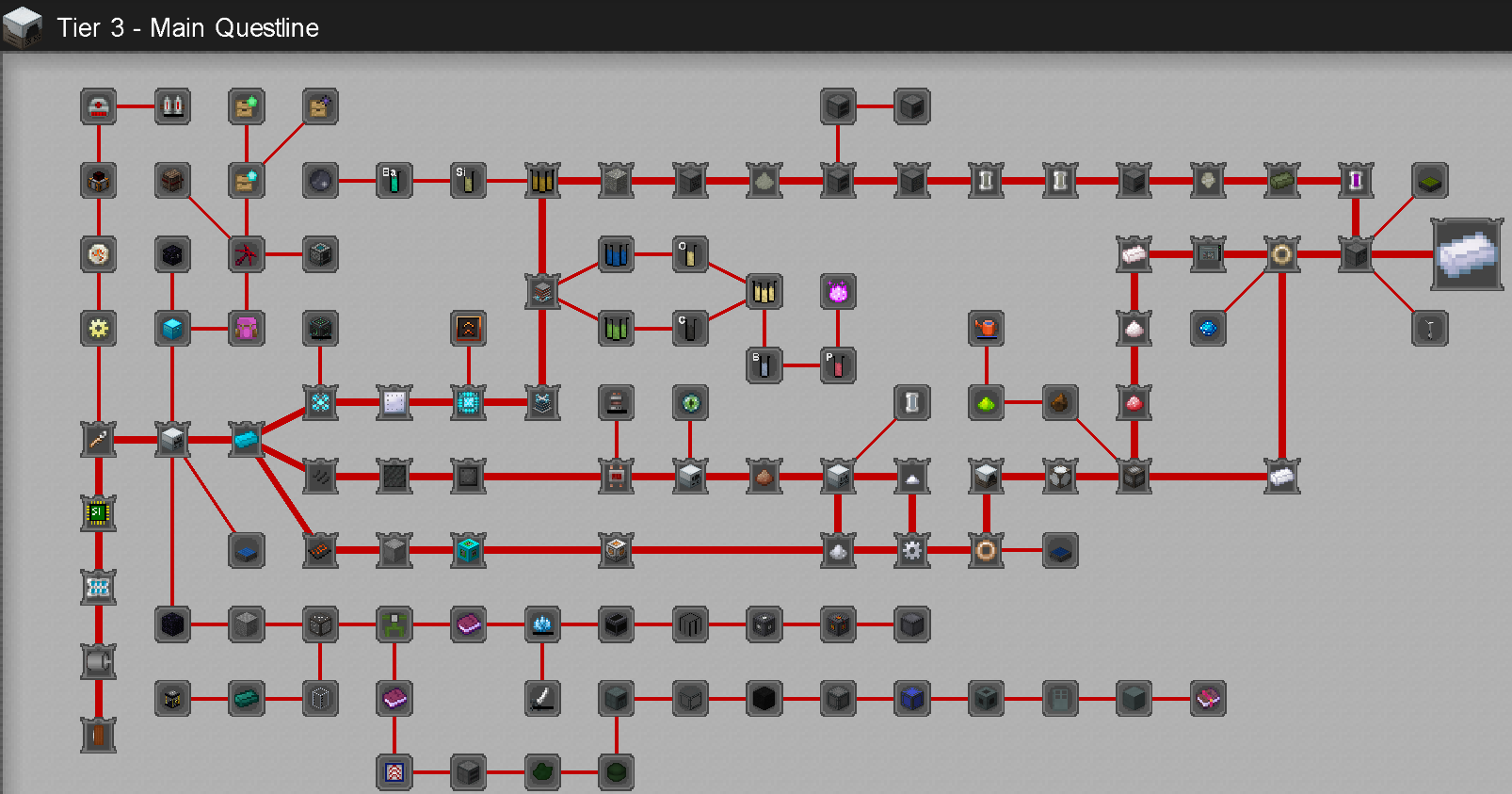1512x794 pixels.
Task: Open the green circuit board quest
Action: pyautogui.click(x=99, y=513)
